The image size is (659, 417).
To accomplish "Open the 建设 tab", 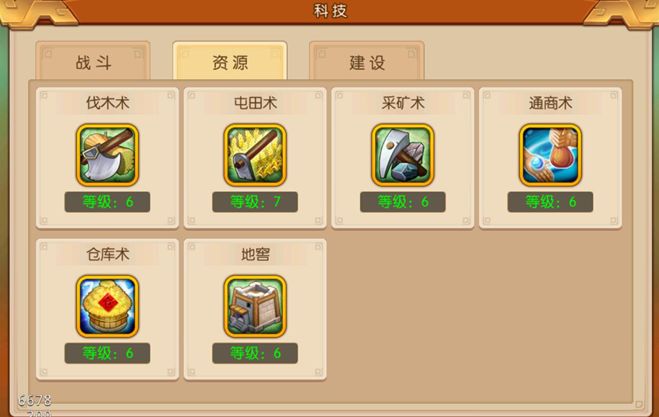I will [x=367, y=61].
